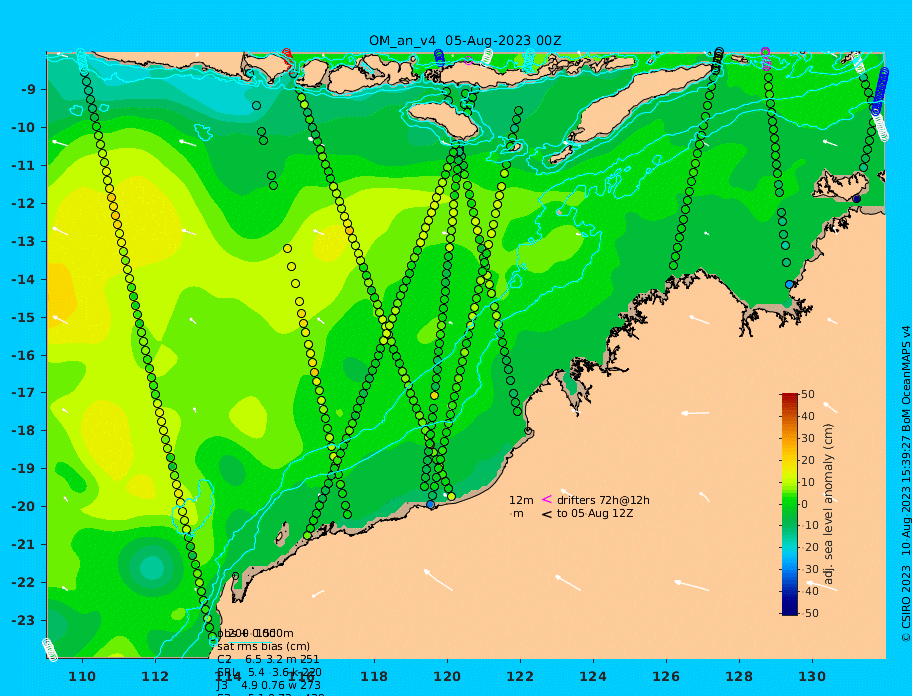Click the longitude axis label 130
912x696 pixels.
click(812, 677)
